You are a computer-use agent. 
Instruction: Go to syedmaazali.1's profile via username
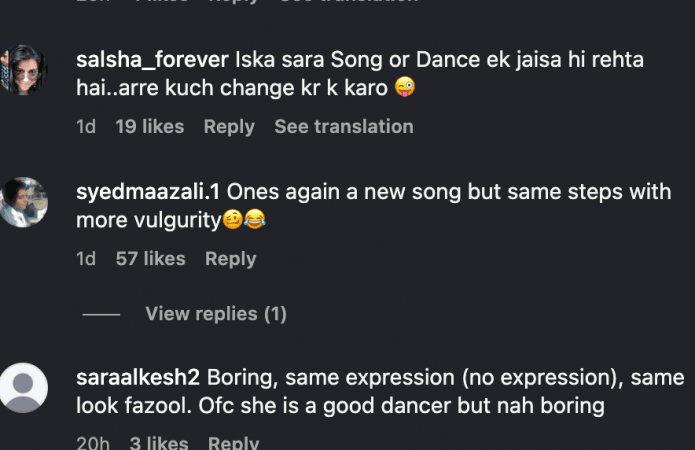pyautogui.click(x=149, y=192)
